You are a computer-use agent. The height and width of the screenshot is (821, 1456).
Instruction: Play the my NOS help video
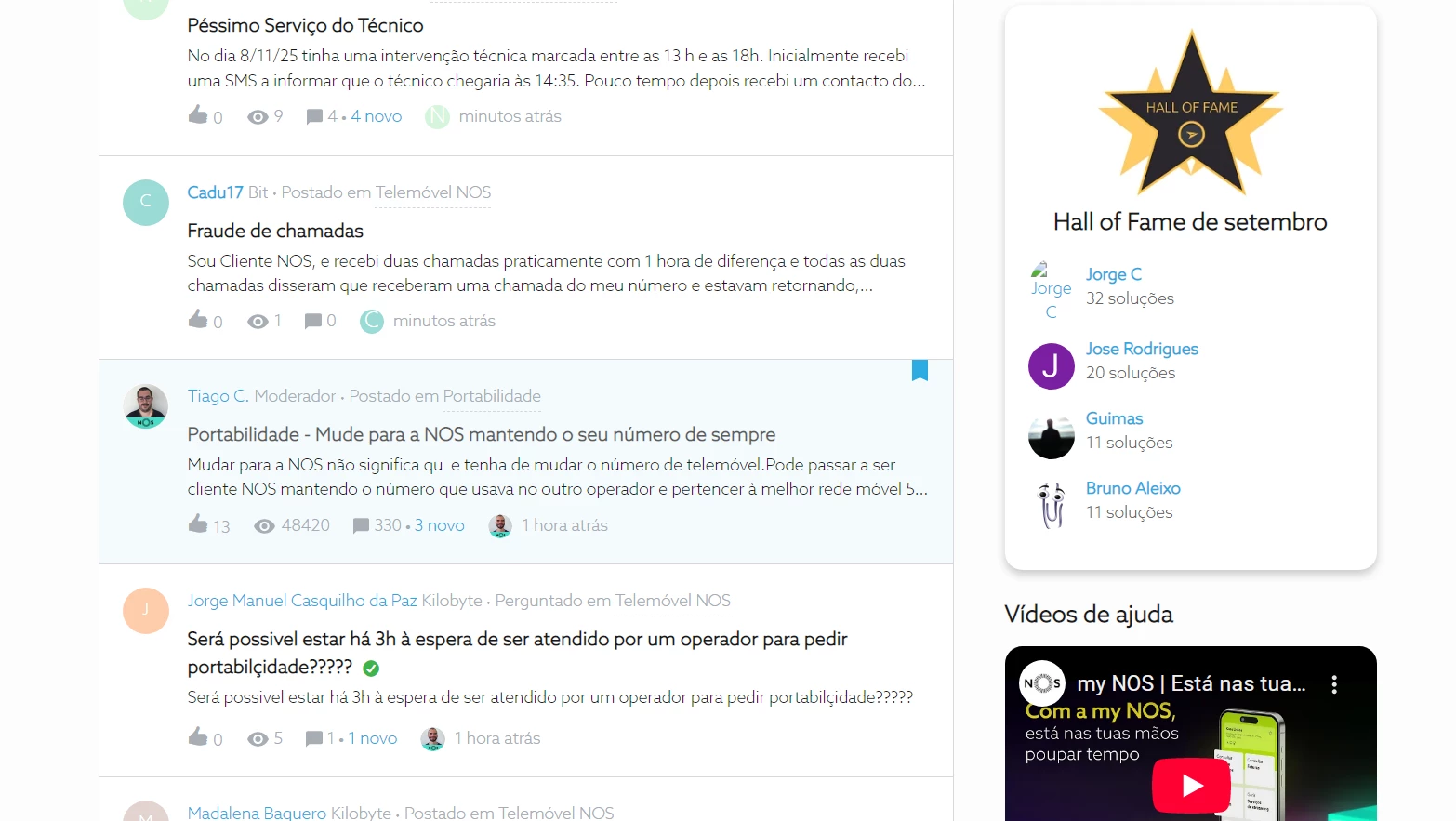pos(1191,786)
